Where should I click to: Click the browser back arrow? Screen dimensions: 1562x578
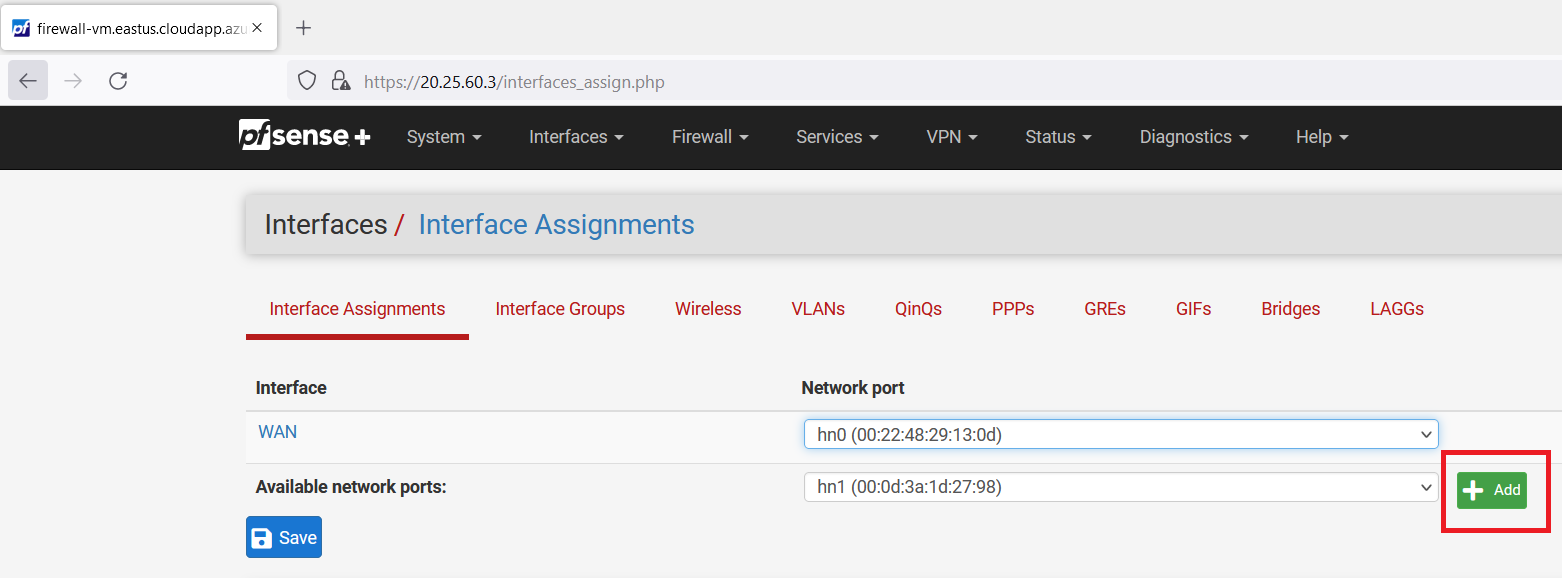coord(28,81)
